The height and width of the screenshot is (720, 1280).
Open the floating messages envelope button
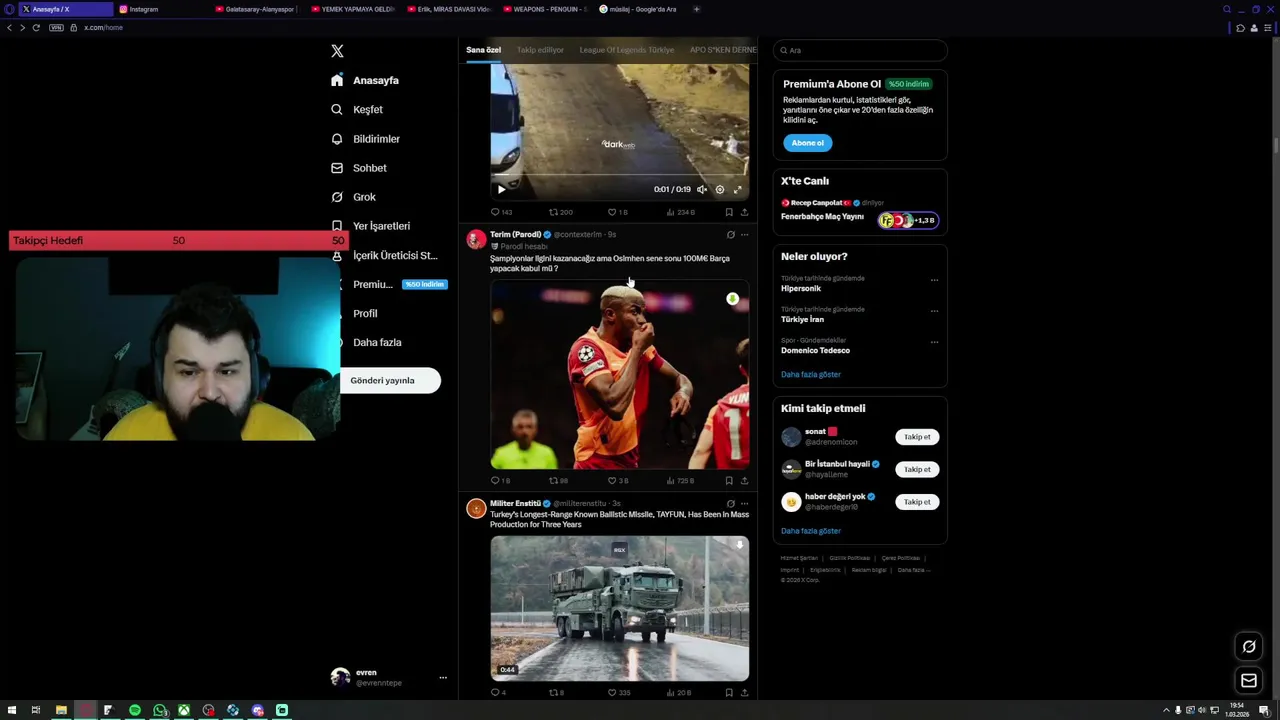pyautogui.click(x=1249, y=681)
